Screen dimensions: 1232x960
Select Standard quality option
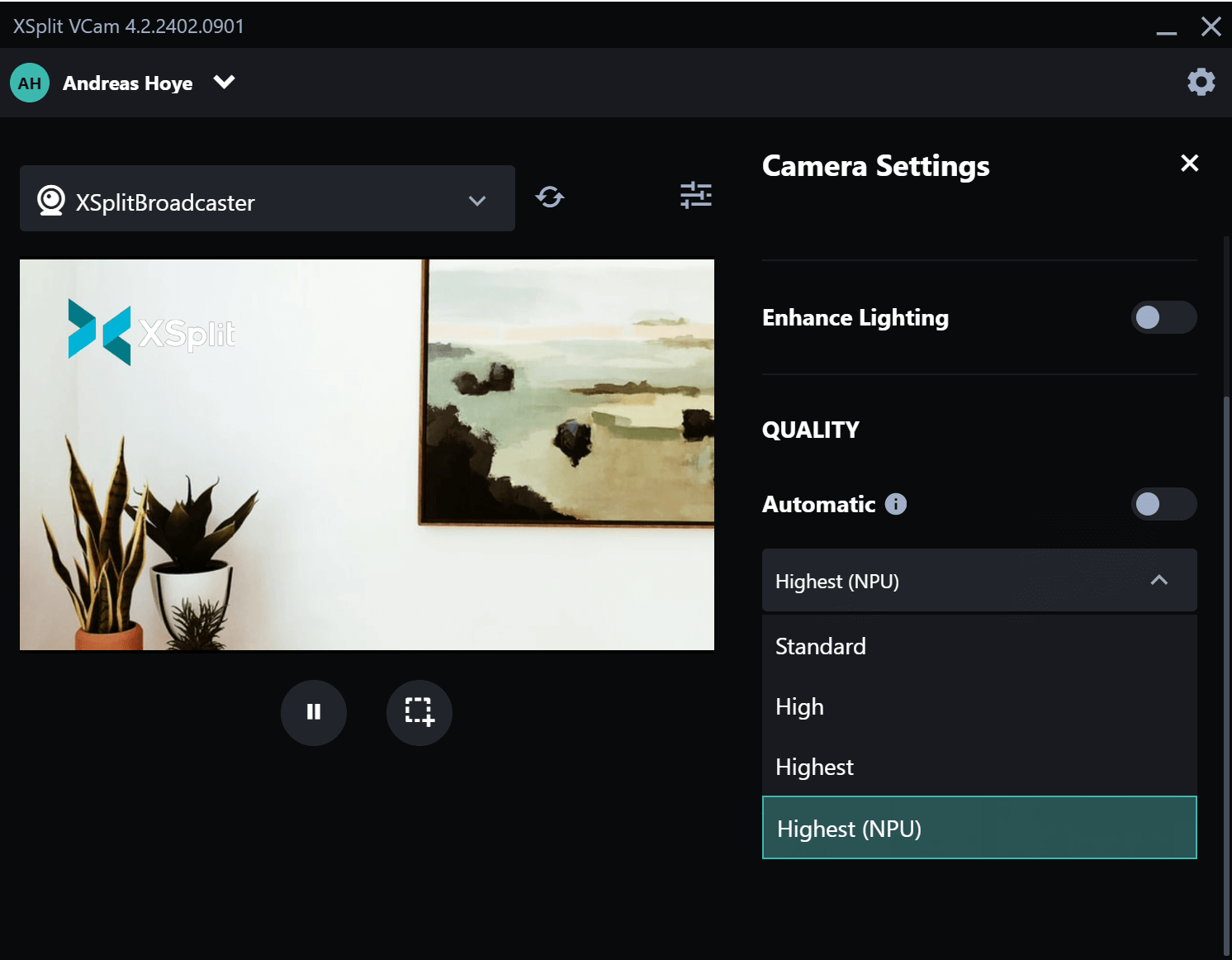pos(979,646)
